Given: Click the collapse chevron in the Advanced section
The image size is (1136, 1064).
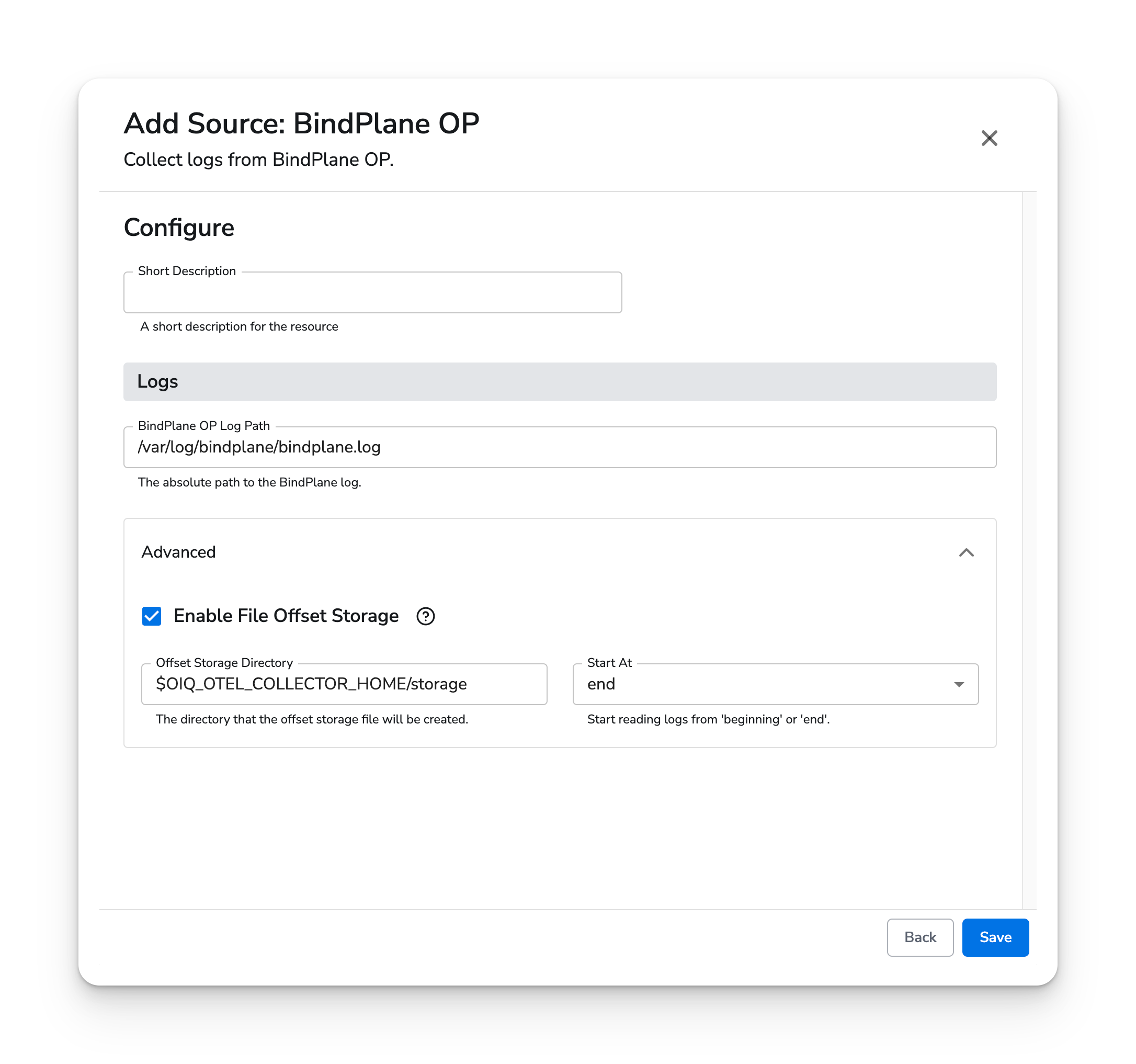Looking at the screenshot, I should 968,552.
